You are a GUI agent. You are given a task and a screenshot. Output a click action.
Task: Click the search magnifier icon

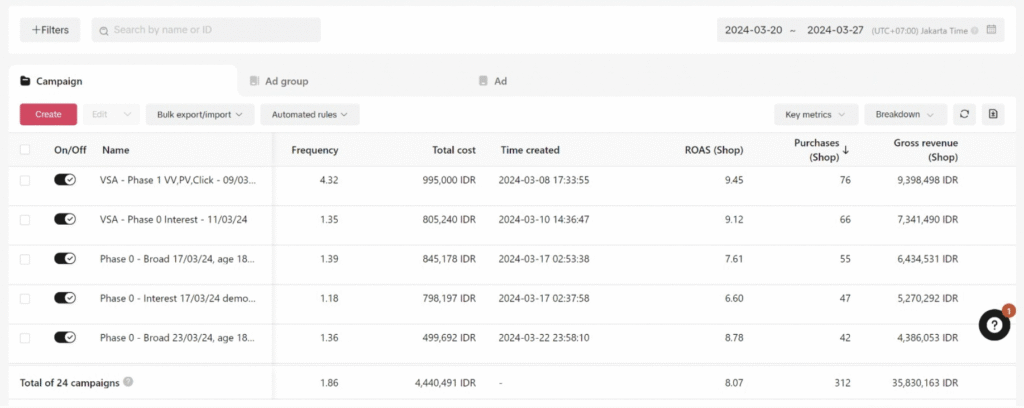pyautogui.click(x=102, y=30)
